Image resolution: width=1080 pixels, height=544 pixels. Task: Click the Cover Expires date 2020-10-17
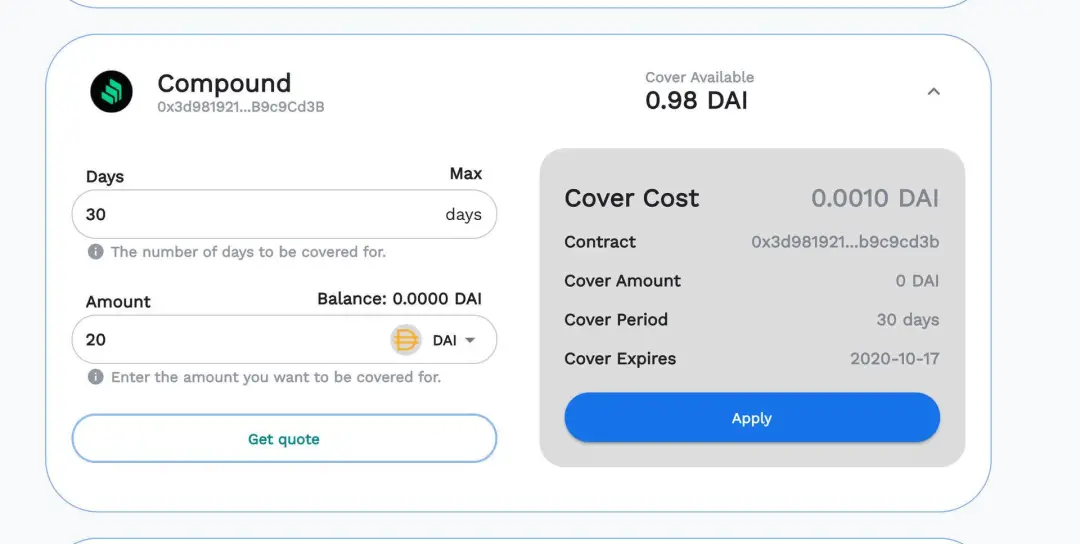895,359
